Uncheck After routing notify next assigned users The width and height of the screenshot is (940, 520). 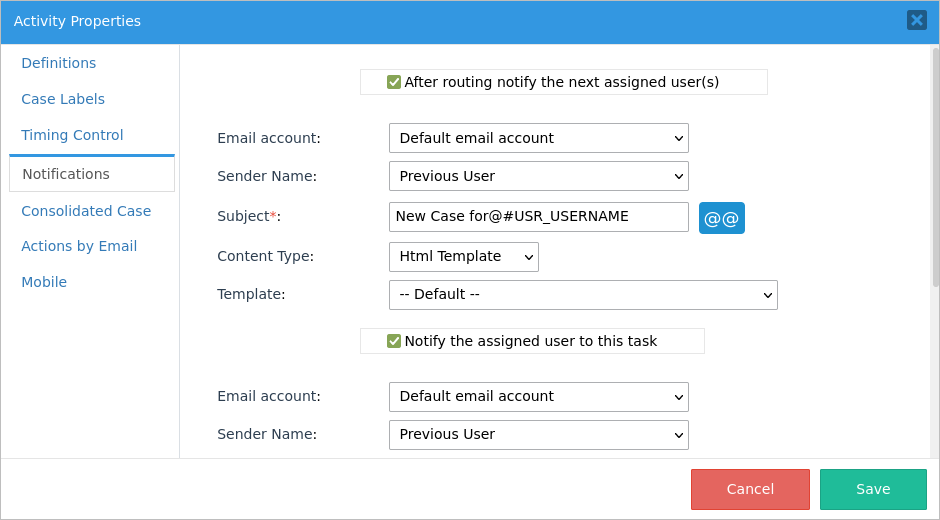coord(394,82)
